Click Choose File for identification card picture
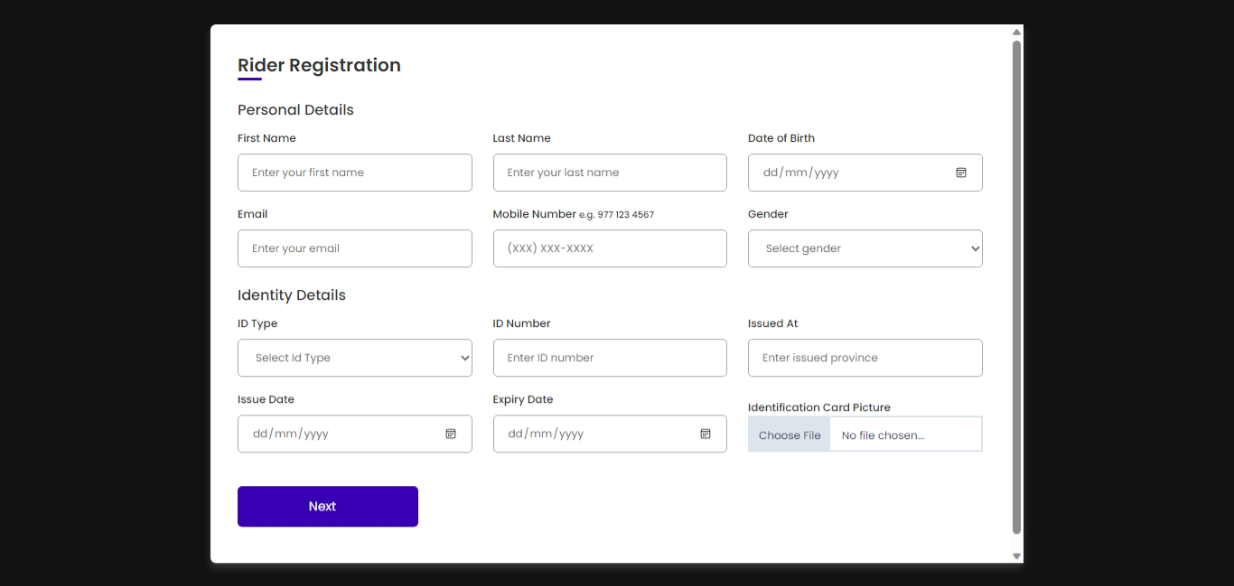1234x586 pixels. (789, 435)
